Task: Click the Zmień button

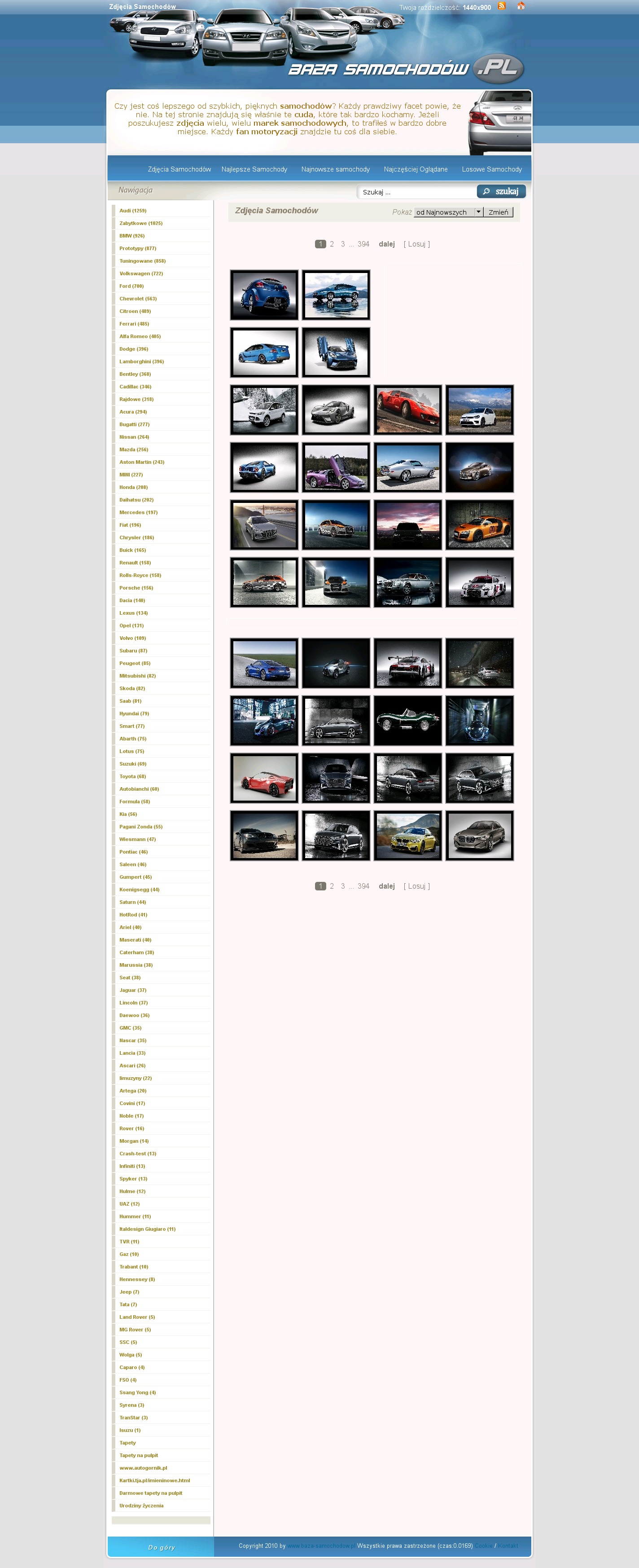Action: pyautogui.click(x=498, y=212)
